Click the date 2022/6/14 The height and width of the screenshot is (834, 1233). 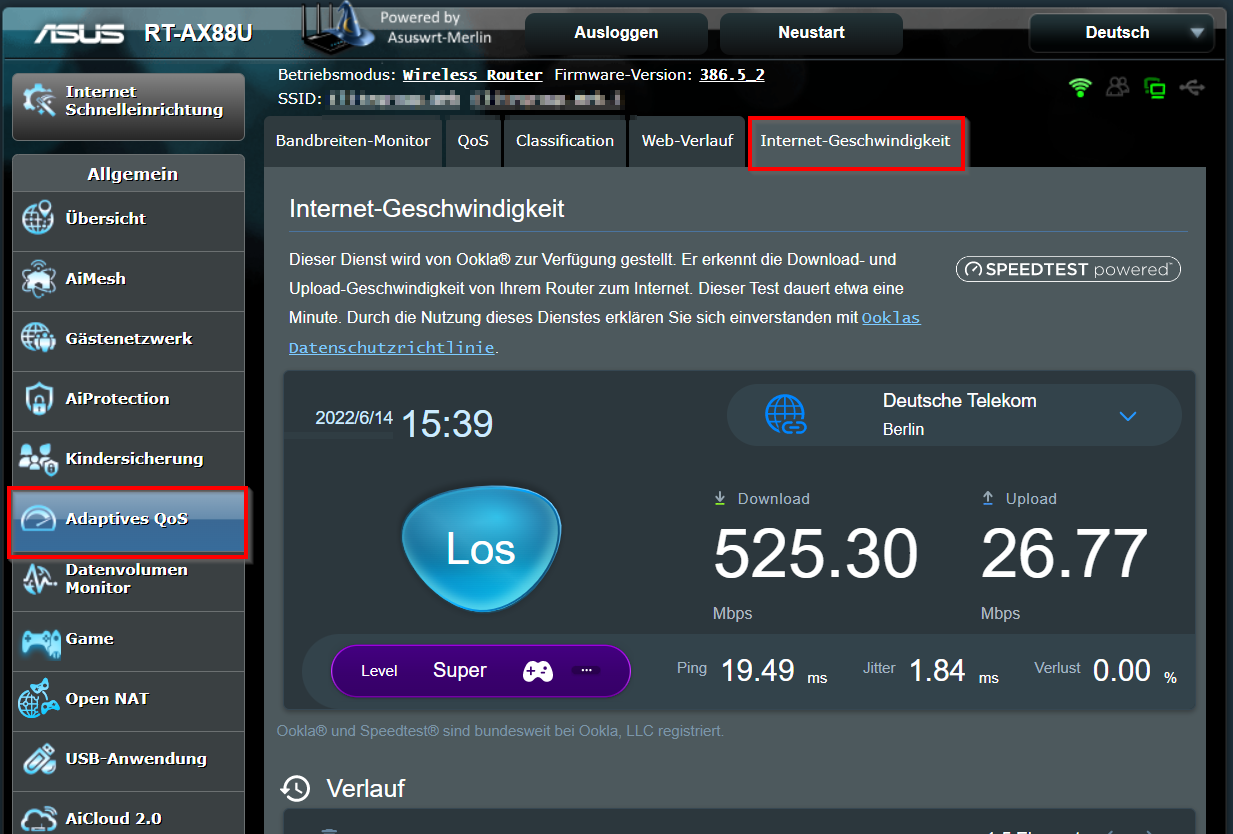354,418
